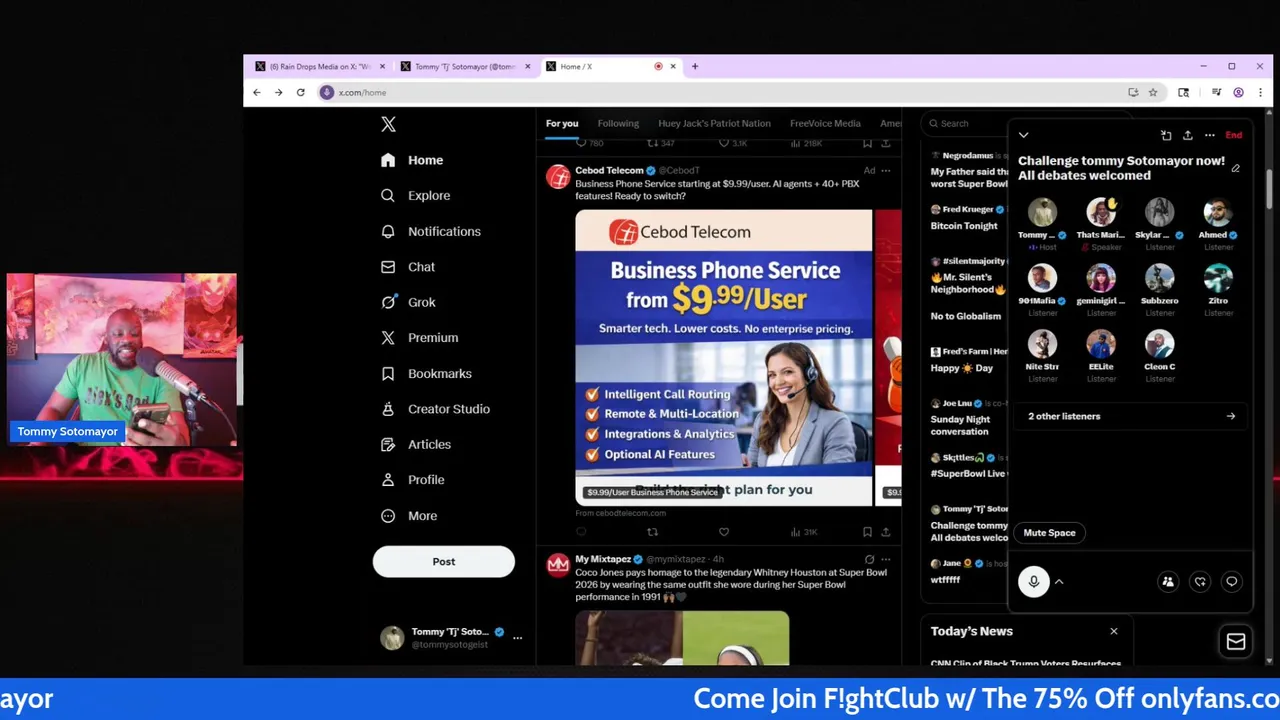Screen dimensions: 1280x720
Task: Open Bookmarks in the sidebar
Action: pyautogui.click(x=426, y=374)
